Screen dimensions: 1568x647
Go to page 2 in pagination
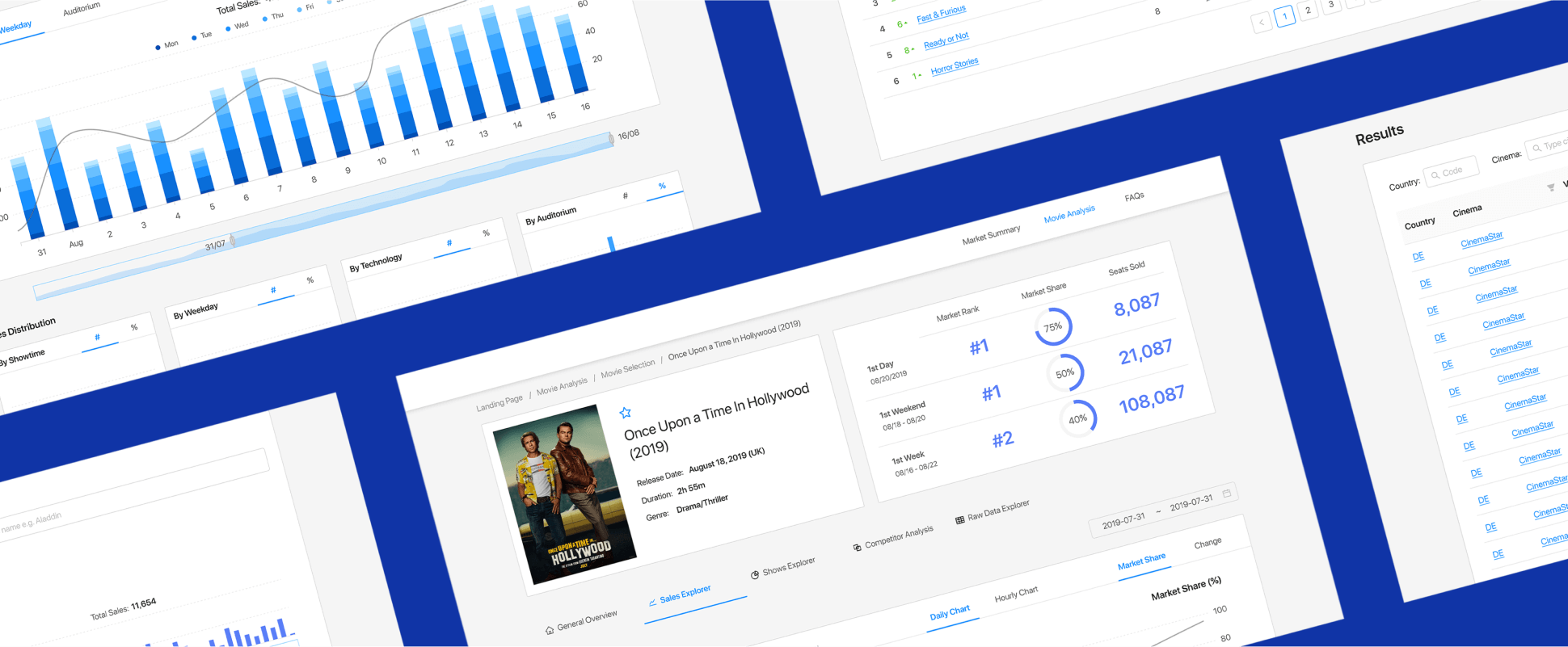tap(1308, 10)
